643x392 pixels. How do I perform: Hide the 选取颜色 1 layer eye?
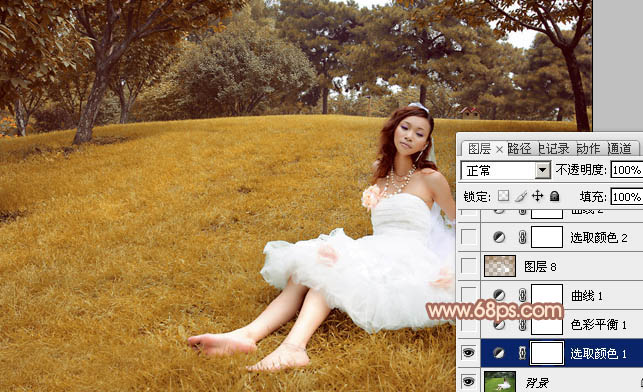(x=469, y=353)
